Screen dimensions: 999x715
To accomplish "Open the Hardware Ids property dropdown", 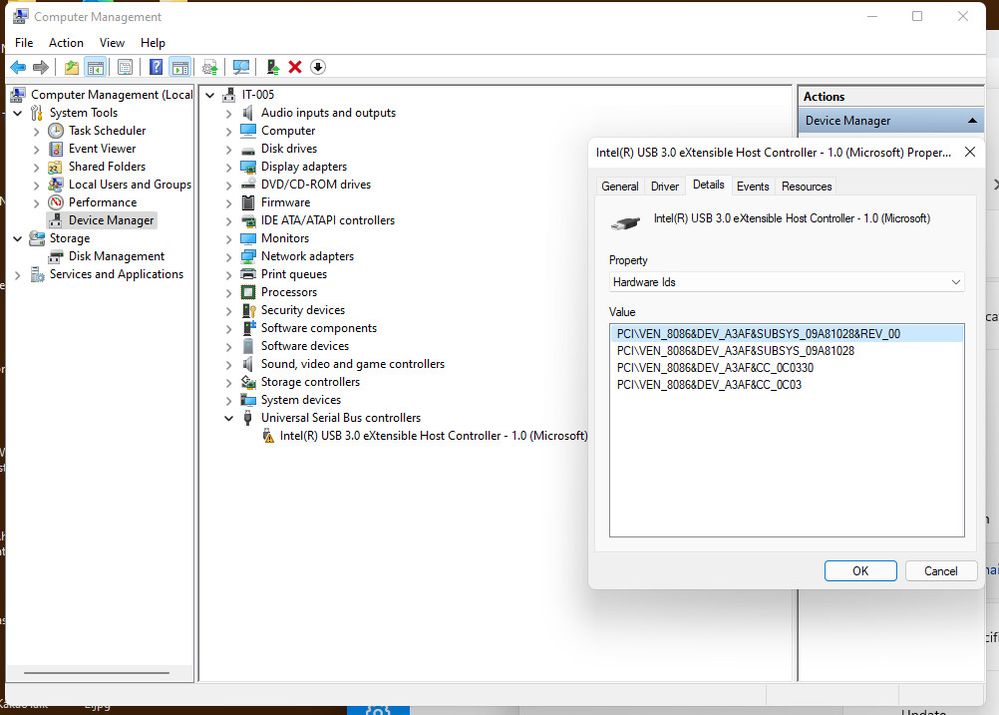I will [786, 282].
